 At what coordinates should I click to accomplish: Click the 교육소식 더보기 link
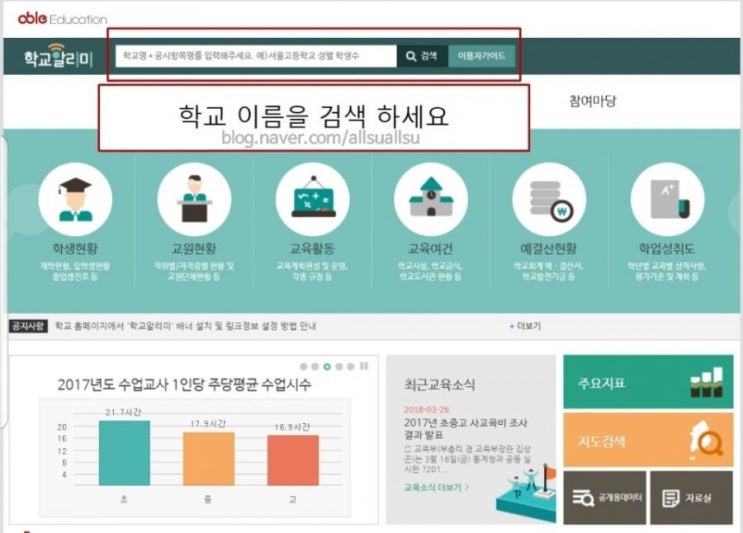tap(436, 487)
